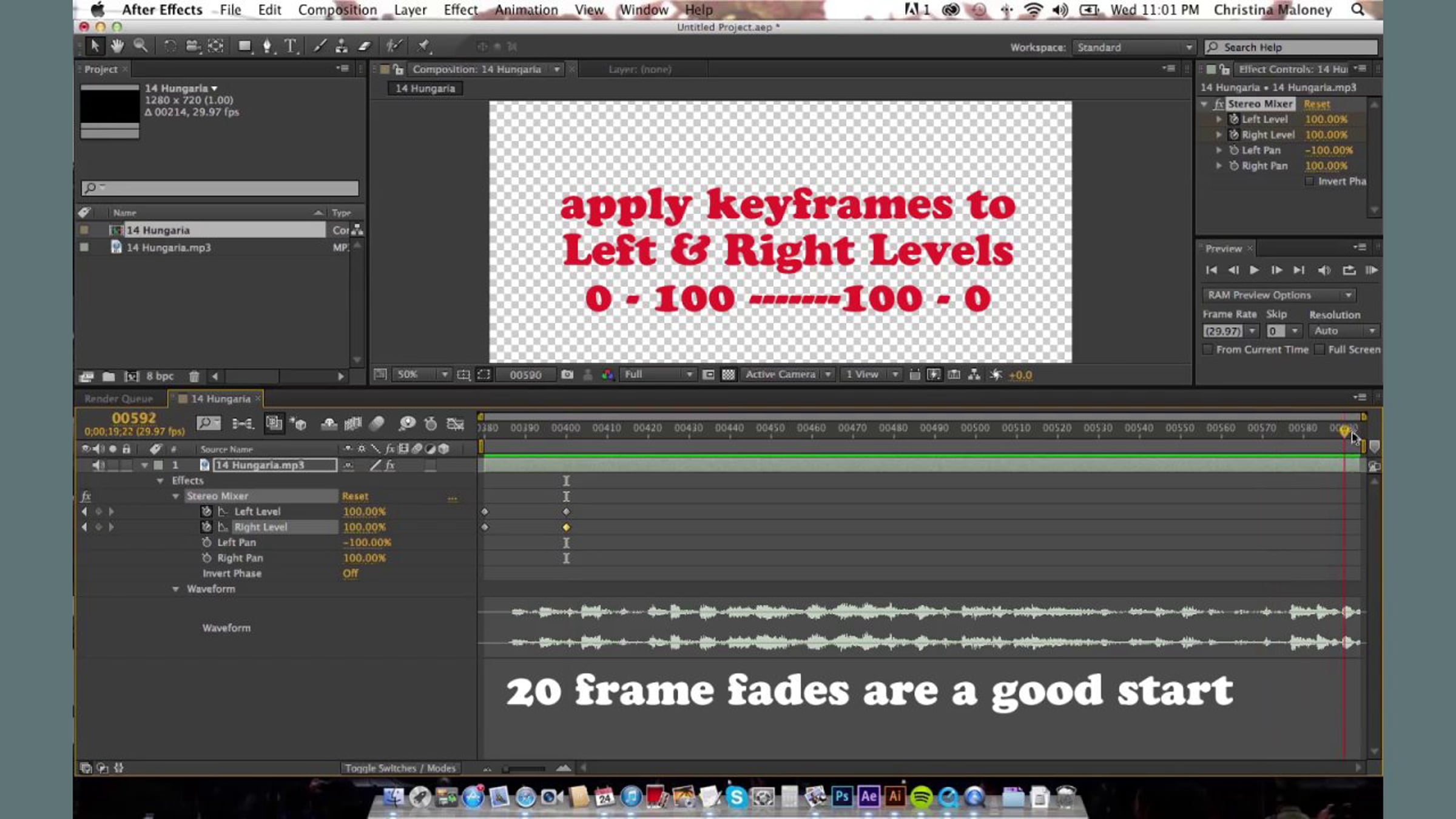Select the Pen tool

[x=267, y=46]
